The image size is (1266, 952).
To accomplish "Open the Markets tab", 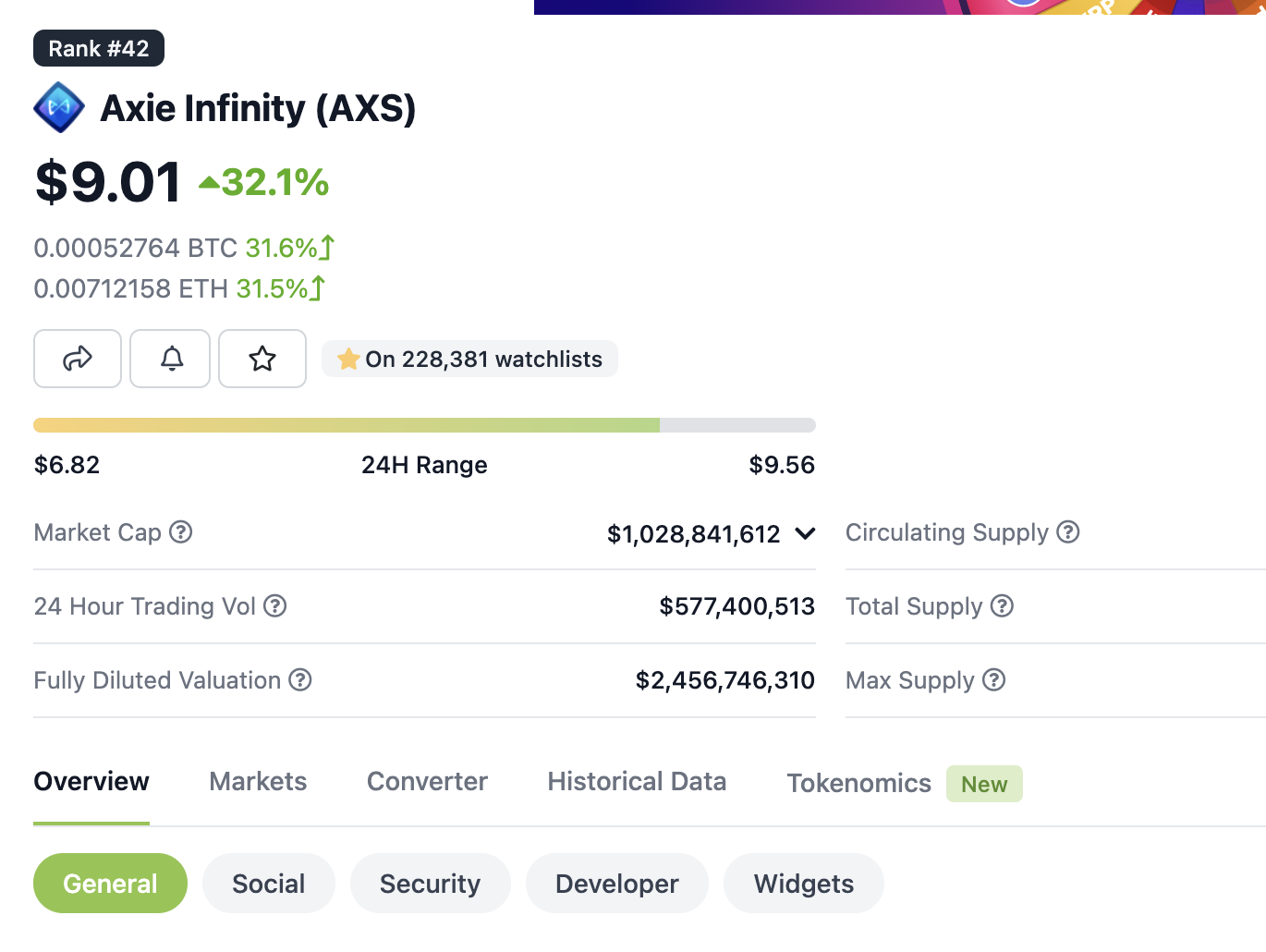I will pyautogui.click(x=258, y=782).
